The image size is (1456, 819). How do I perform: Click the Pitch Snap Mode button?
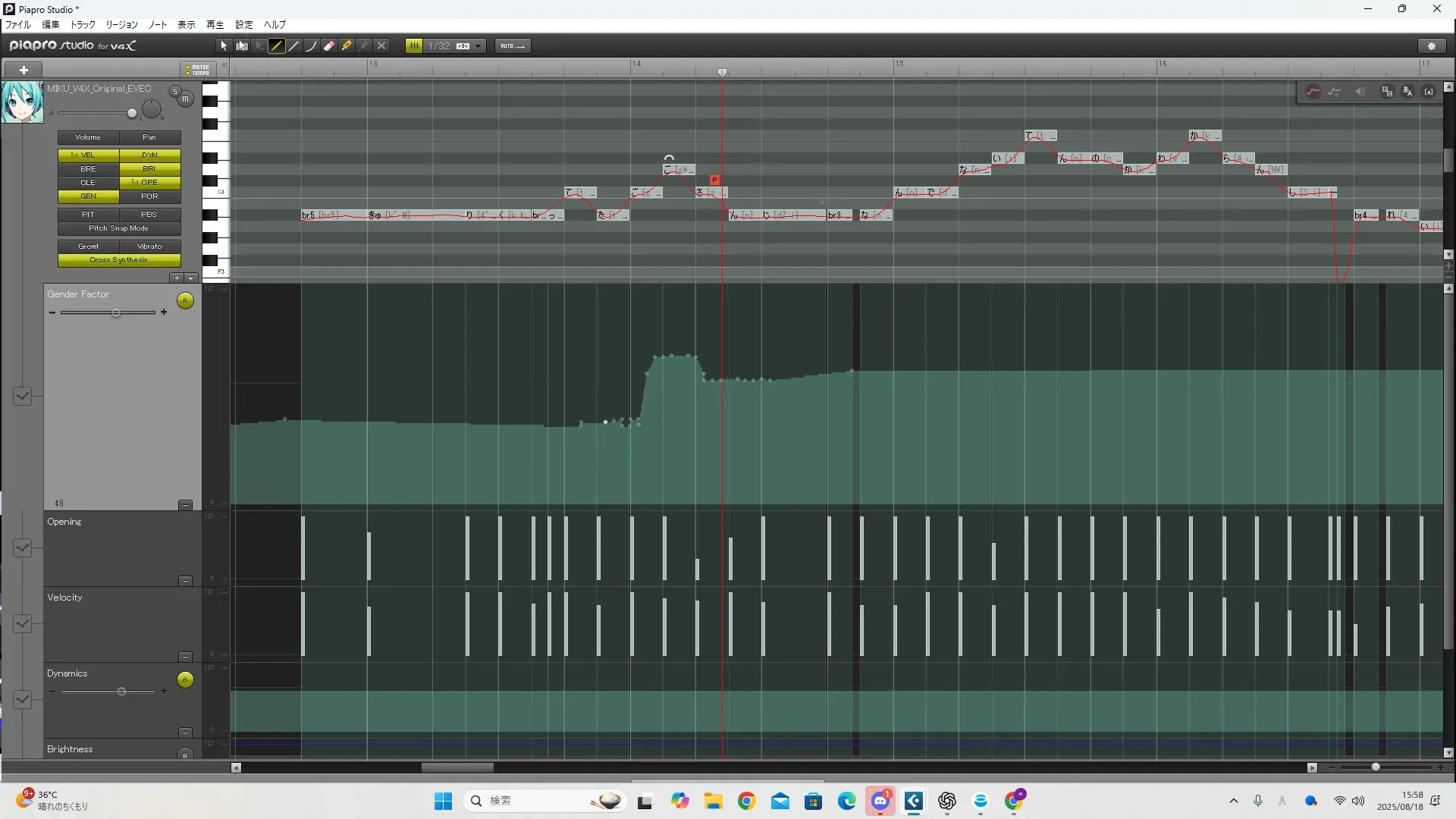tap(119, 228)
